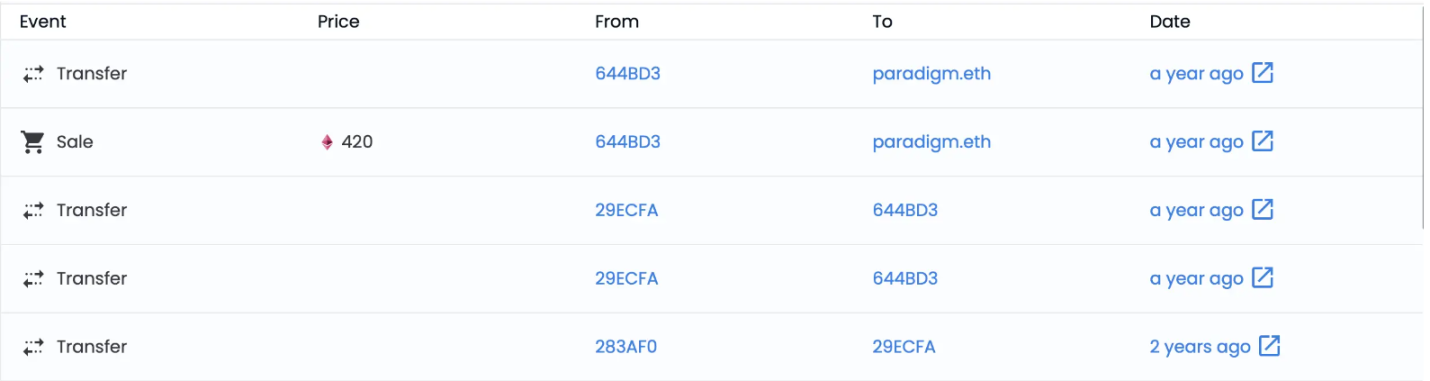Open external link icon in the 2 years ago row
This screenshot has height=381, width=1430.
click(1269, 346)
